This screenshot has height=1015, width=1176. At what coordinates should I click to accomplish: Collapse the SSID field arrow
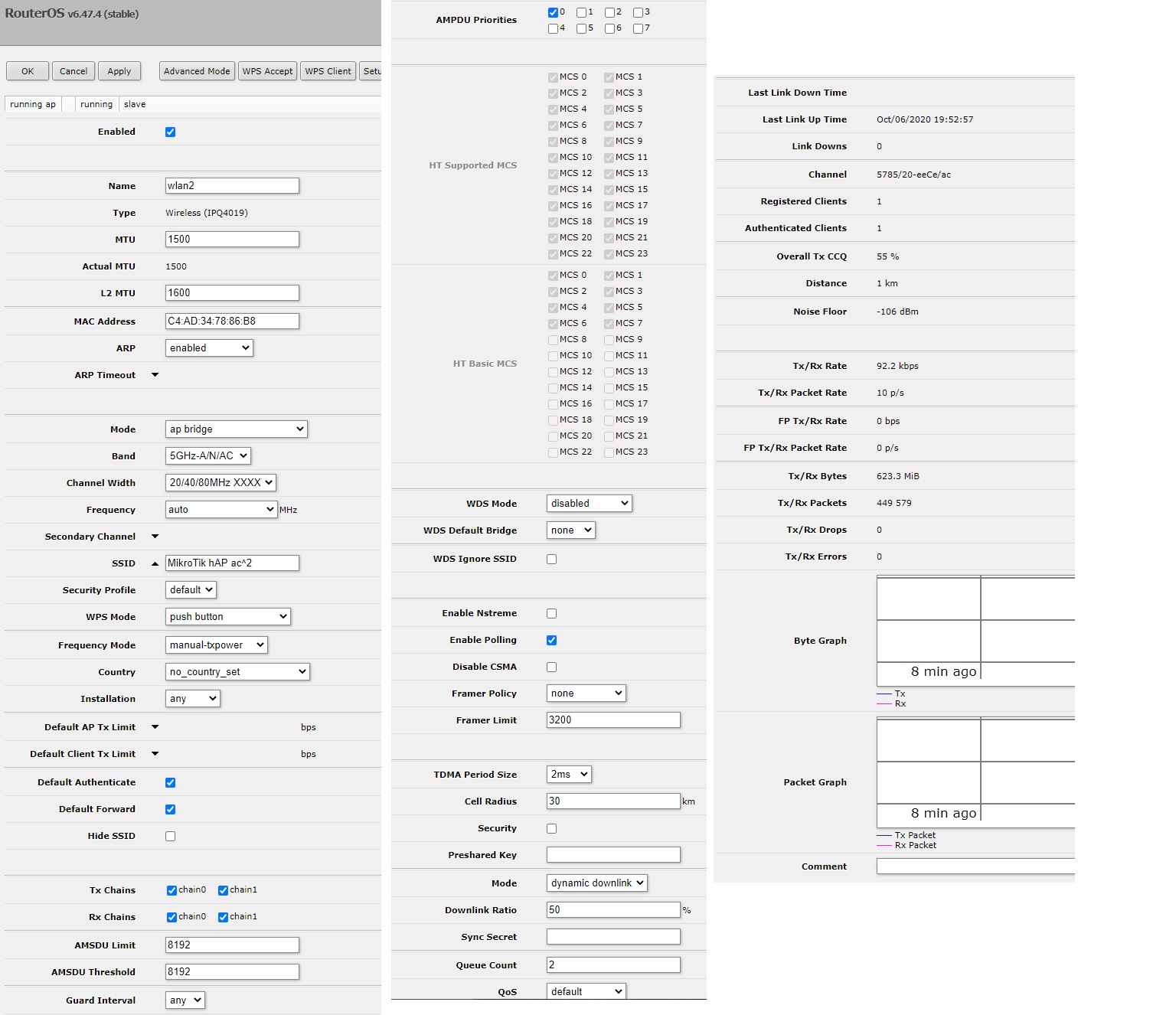click(155, 563)
